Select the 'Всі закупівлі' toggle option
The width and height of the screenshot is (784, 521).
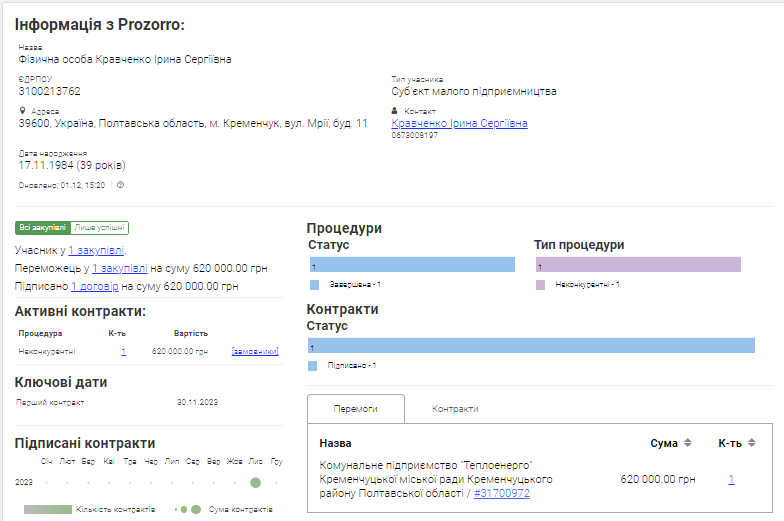point(43,228)
